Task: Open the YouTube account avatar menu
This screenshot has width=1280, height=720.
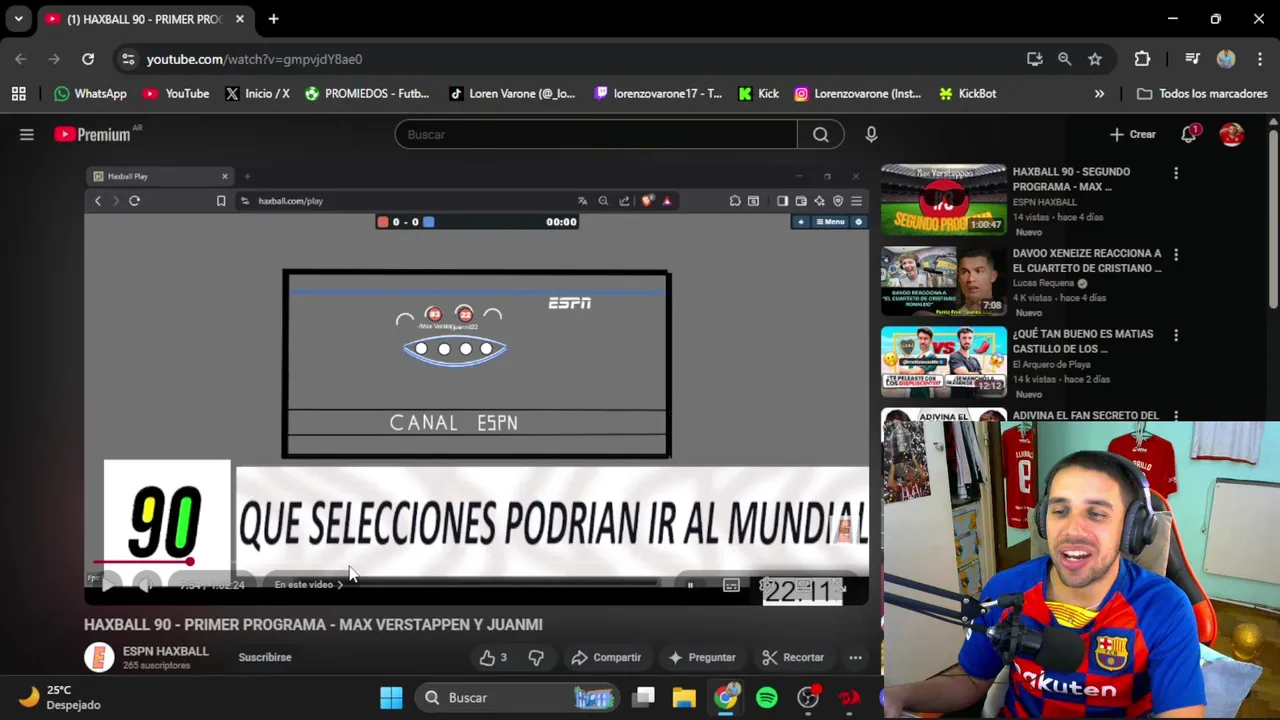Action: tap(1232, 134)
